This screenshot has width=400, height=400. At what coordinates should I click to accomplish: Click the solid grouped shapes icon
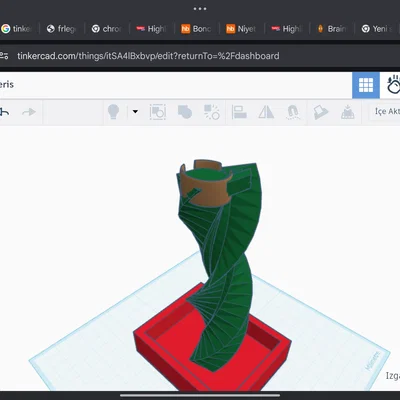point(185,112)
